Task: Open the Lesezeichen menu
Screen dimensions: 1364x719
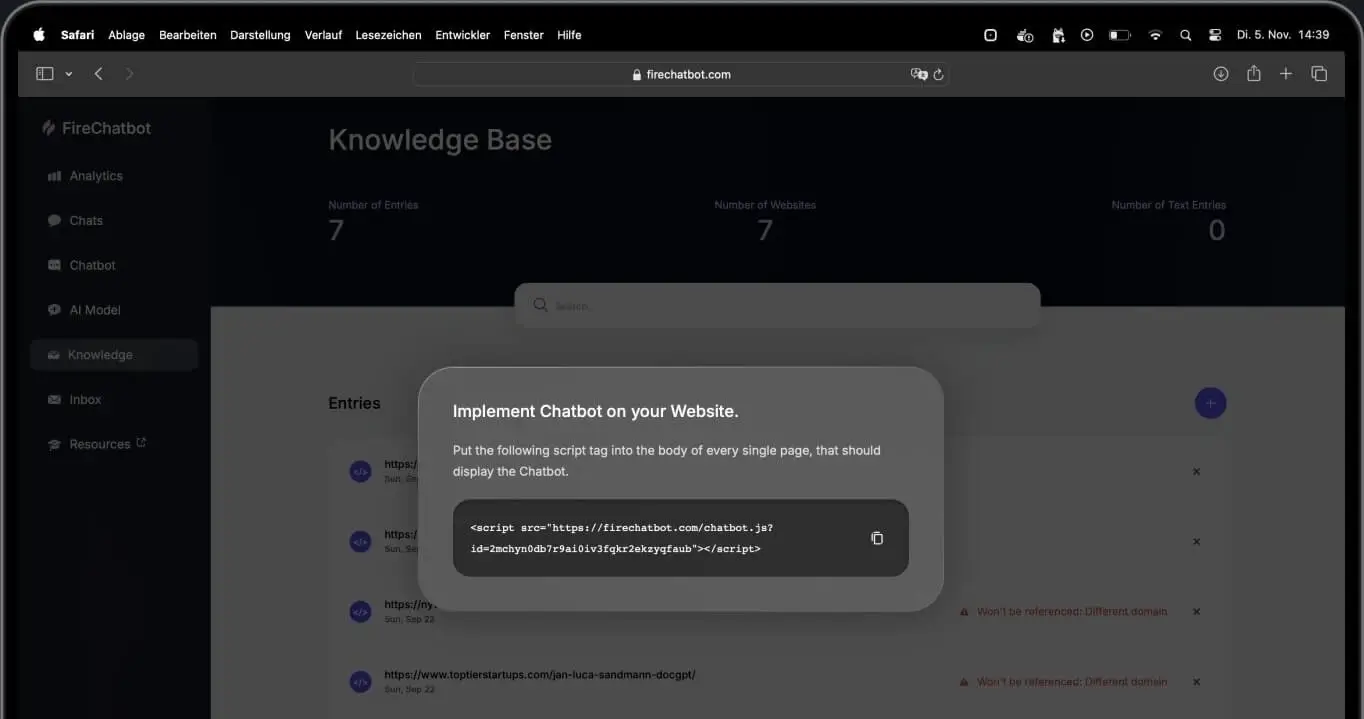Action: (x=388, y=35)
